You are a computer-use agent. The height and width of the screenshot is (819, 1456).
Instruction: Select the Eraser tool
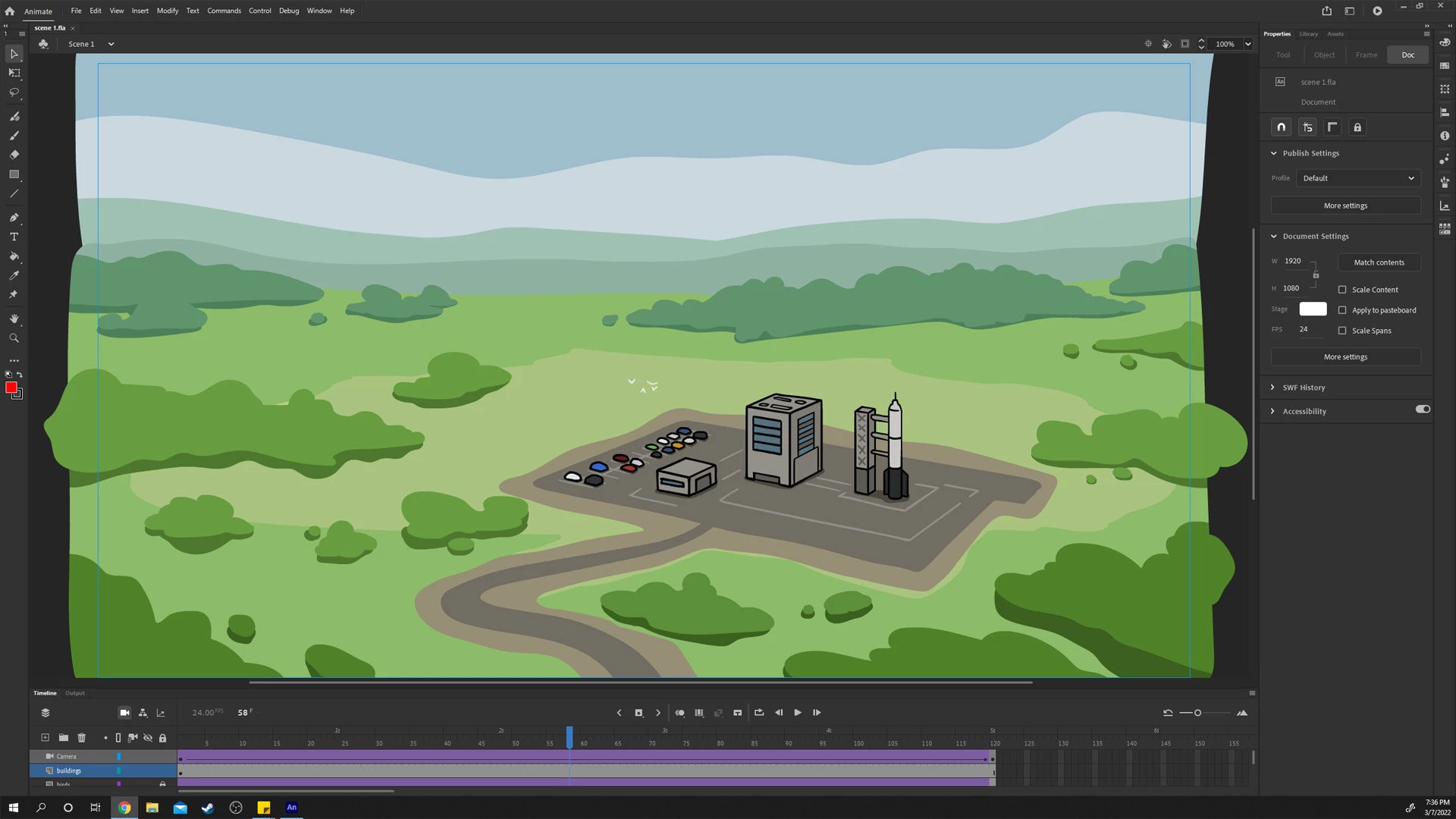coord(14,155)
